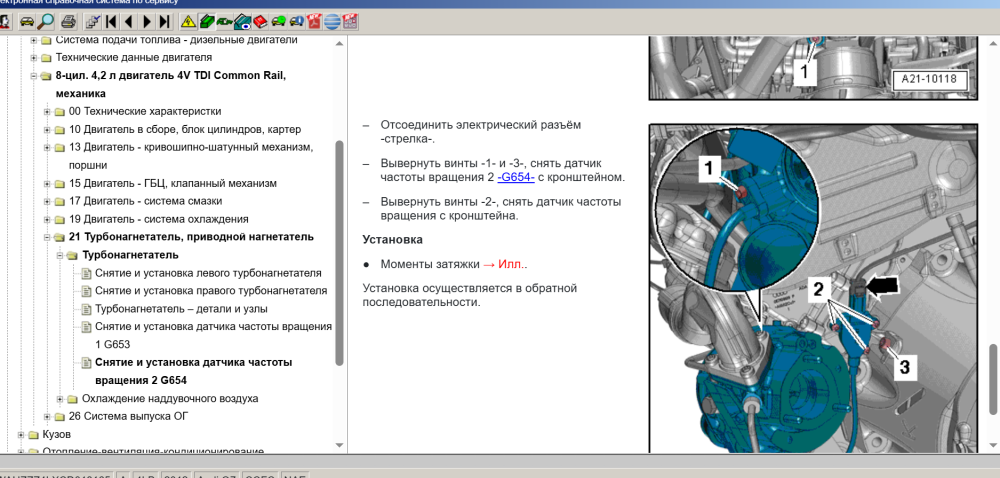
Task: Collapse the '8-цил. 4,2 л двигатель 4V TDI' node
Action: coord(34,76)
